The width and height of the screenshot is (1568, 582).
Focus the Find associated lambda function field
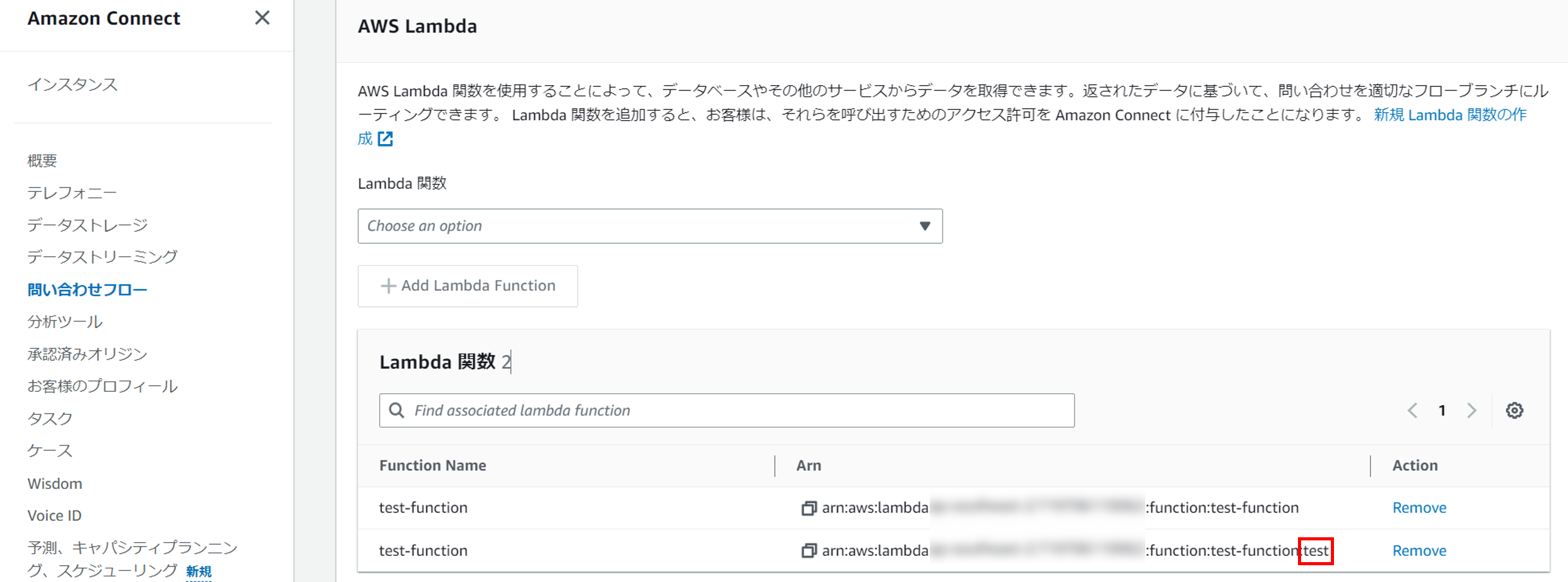pyautogui.click(x=739, y=411)
